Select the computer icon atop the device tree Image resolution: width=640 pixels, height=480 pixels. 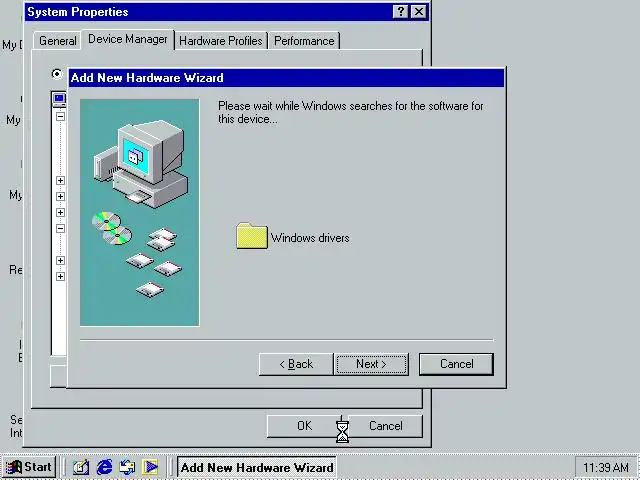click(x=60, y=98)
